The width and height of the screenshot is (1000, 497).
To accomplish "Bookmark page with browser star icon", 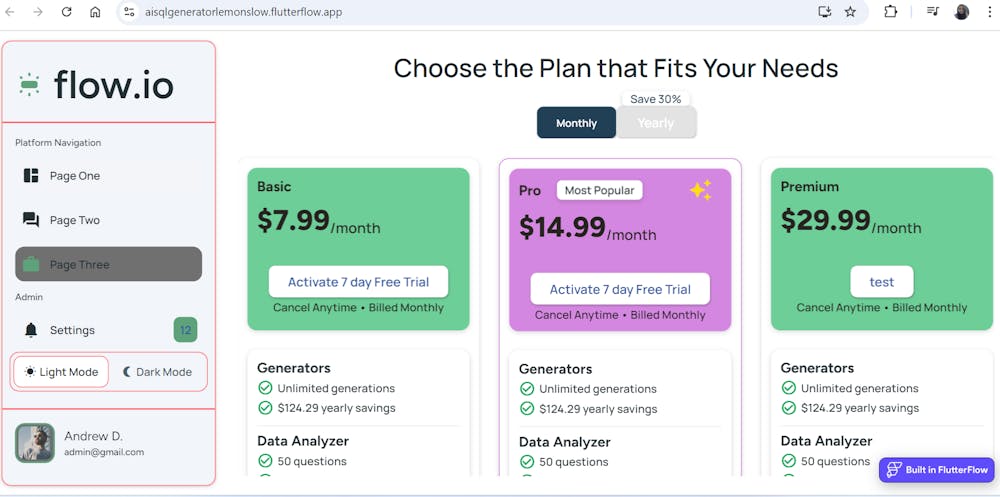I will [x=850, y=12].
